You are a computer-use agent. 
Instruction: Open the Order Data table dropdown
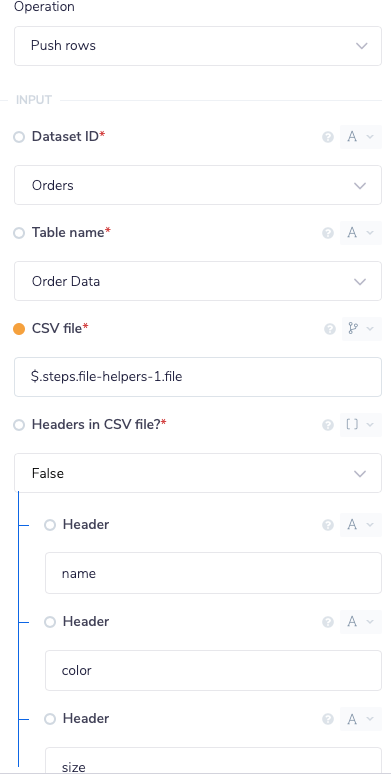[198, 281]
